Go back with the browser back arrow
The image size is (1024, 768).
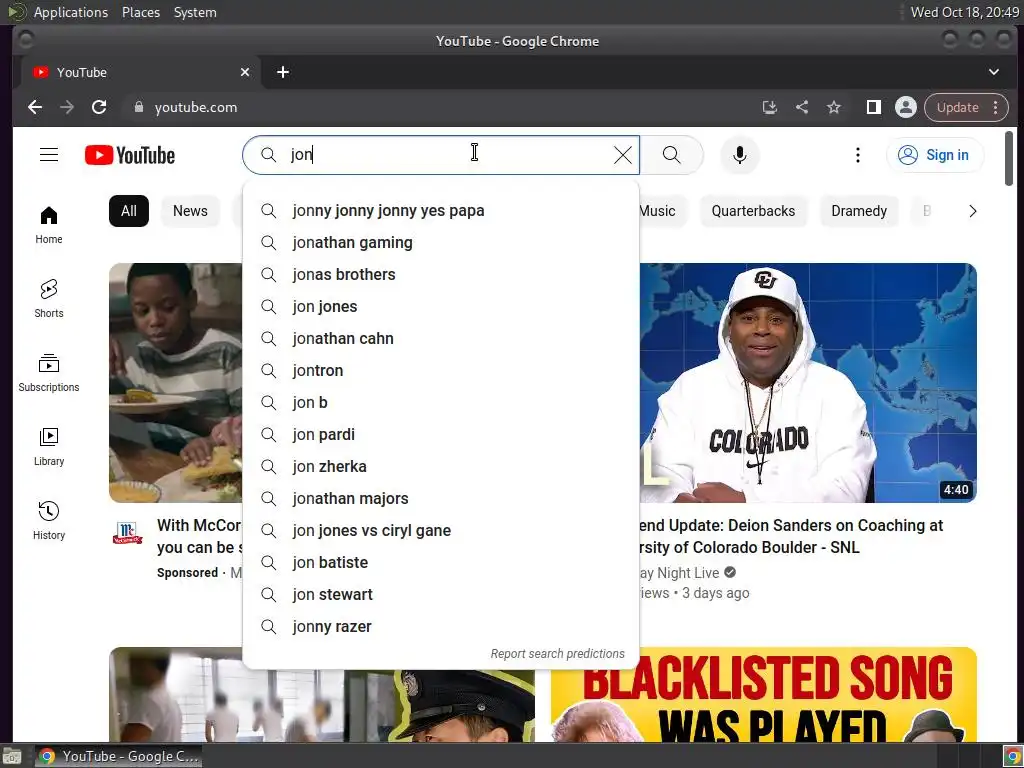pyautogui.click(x=35, y=107)
